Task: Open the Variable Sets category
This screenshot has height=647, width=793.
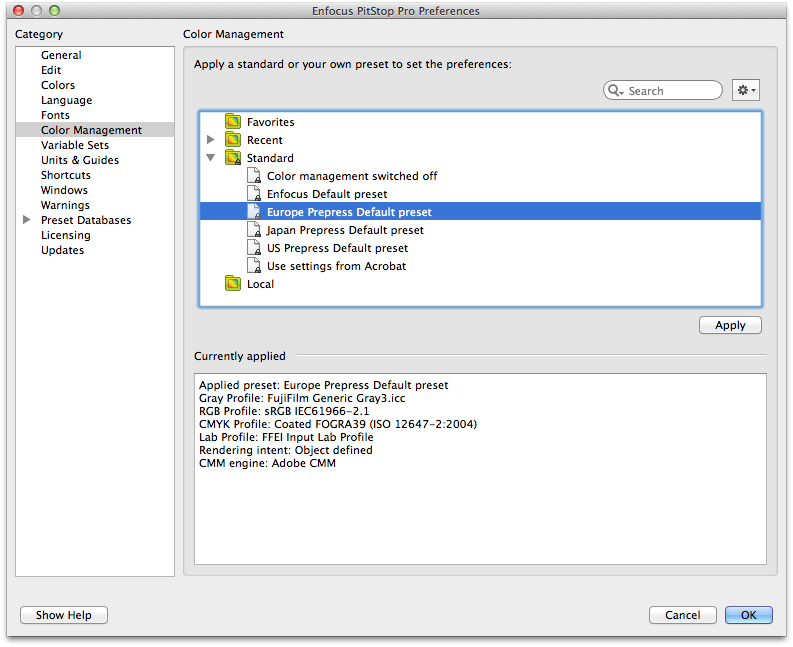Action: (x=75, y=145)
